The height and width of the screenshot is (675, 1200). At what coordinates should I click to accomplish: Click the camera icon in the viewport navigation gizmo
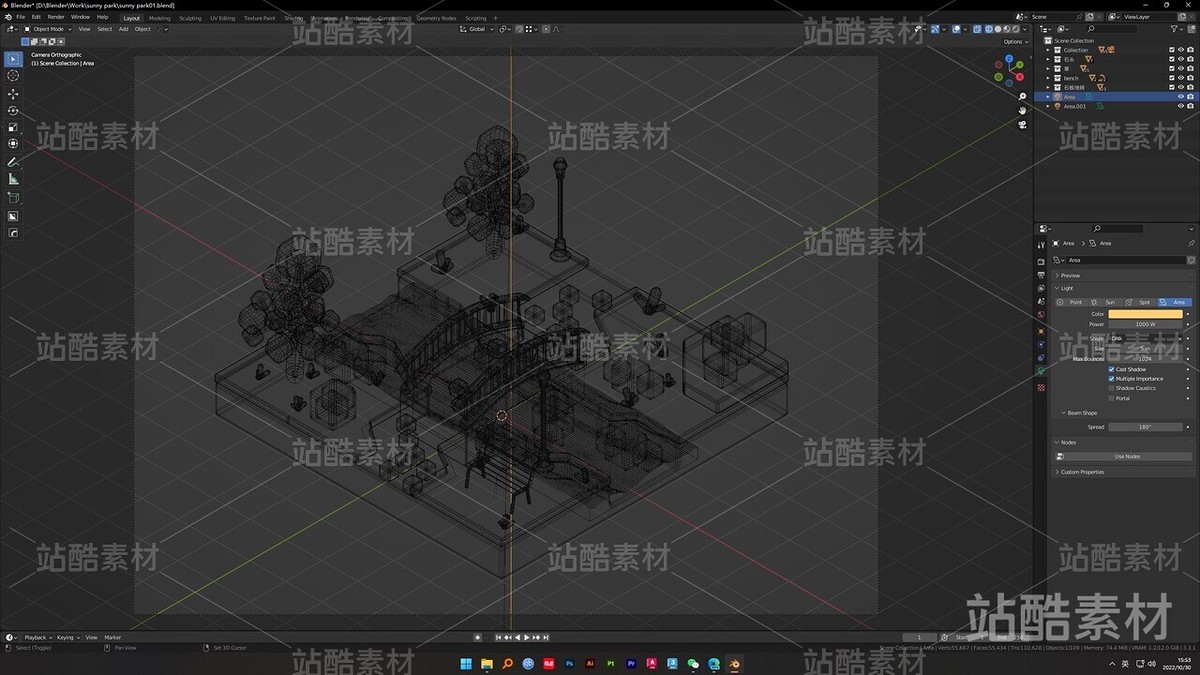point(1022,125)
